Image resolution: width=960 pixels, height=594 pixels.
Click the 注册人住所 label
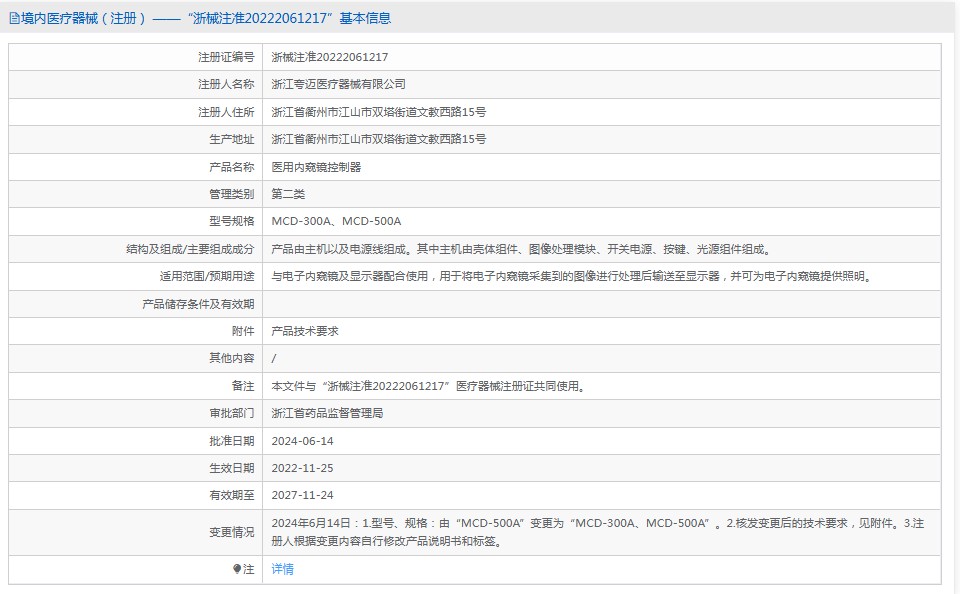pos(226,112)
